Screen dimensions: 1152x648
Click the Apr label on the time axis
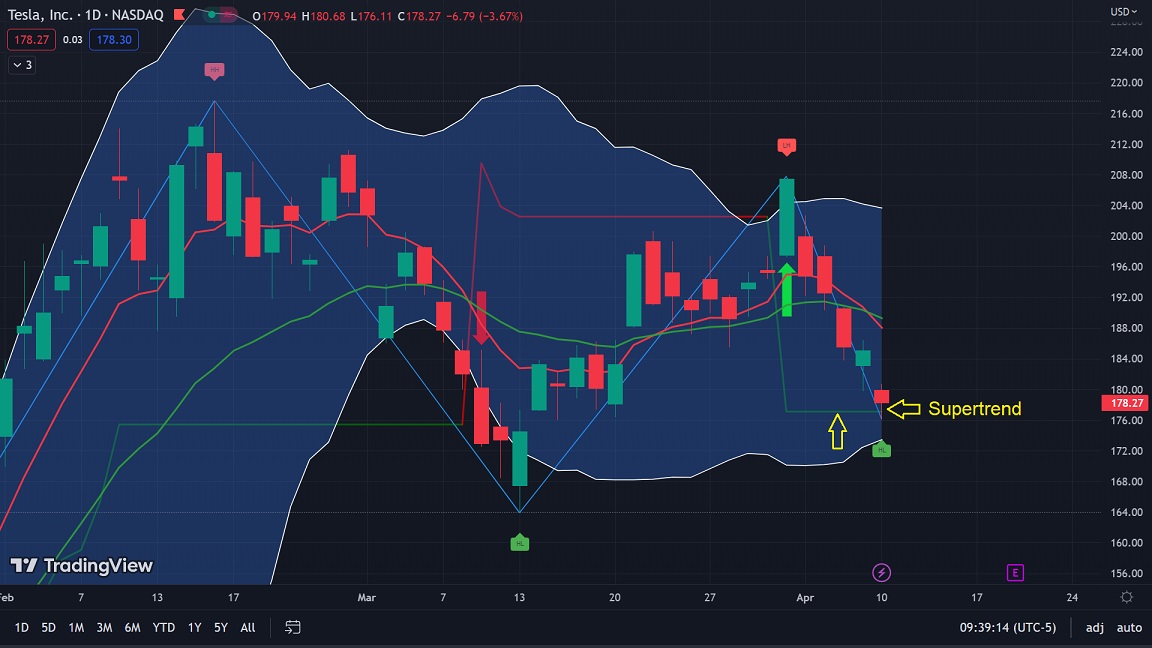click(x=804, y=597)
